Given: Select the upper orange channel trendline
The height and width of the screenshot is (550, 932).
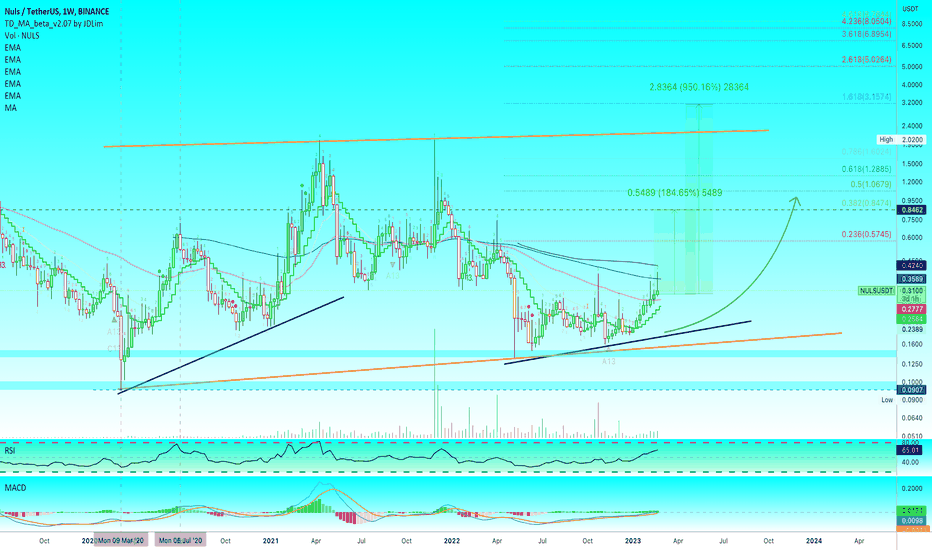Looking at the screenshot, I should [x=436, y=139].
